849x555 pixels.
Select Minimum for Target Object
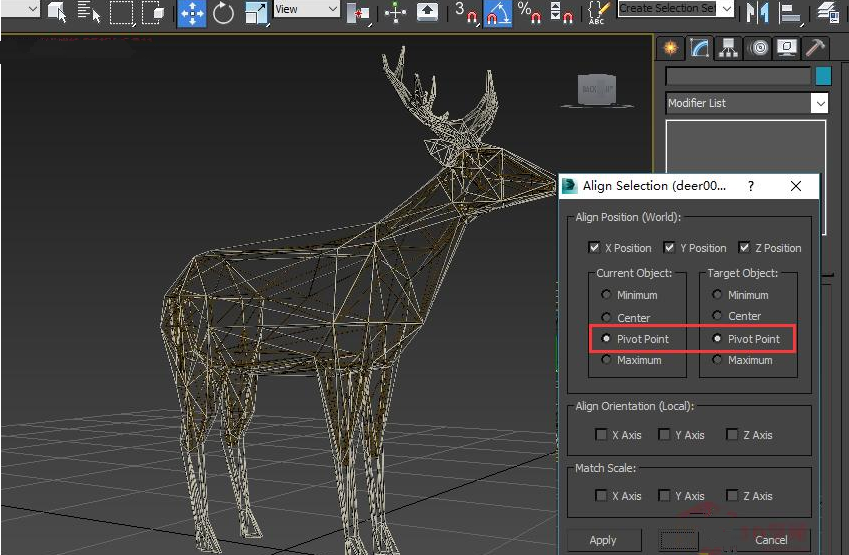point(717,295)
